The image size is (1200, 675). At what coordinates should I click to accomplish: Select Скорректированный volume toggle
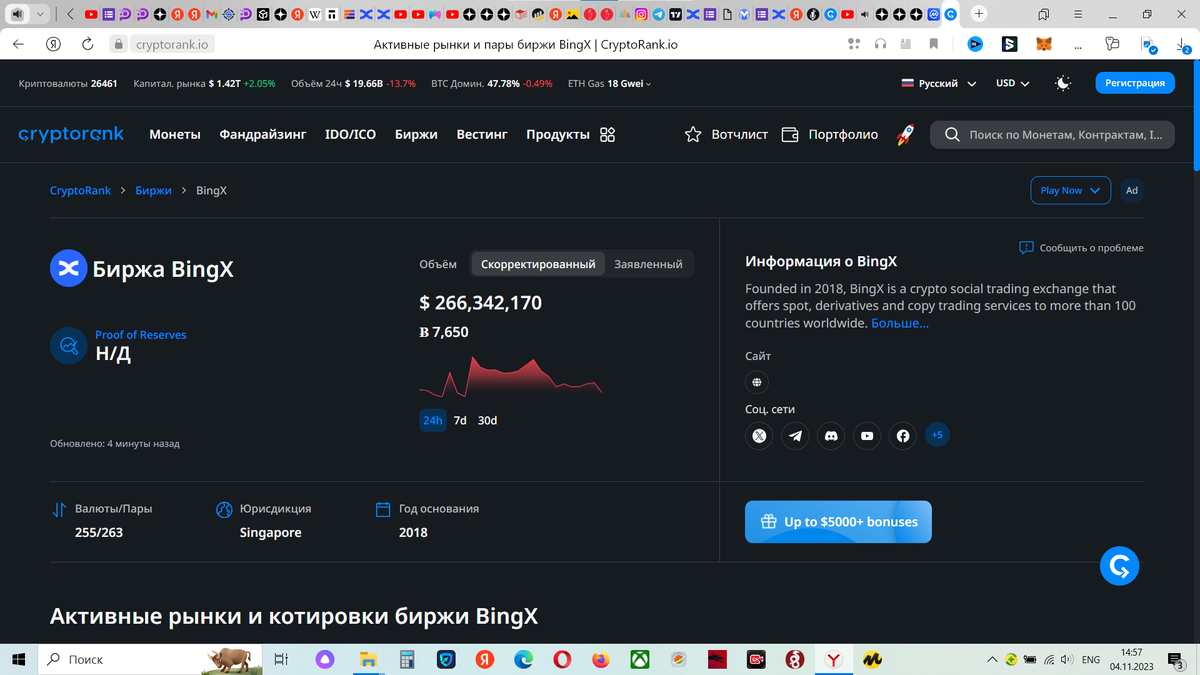coord(538,264)
